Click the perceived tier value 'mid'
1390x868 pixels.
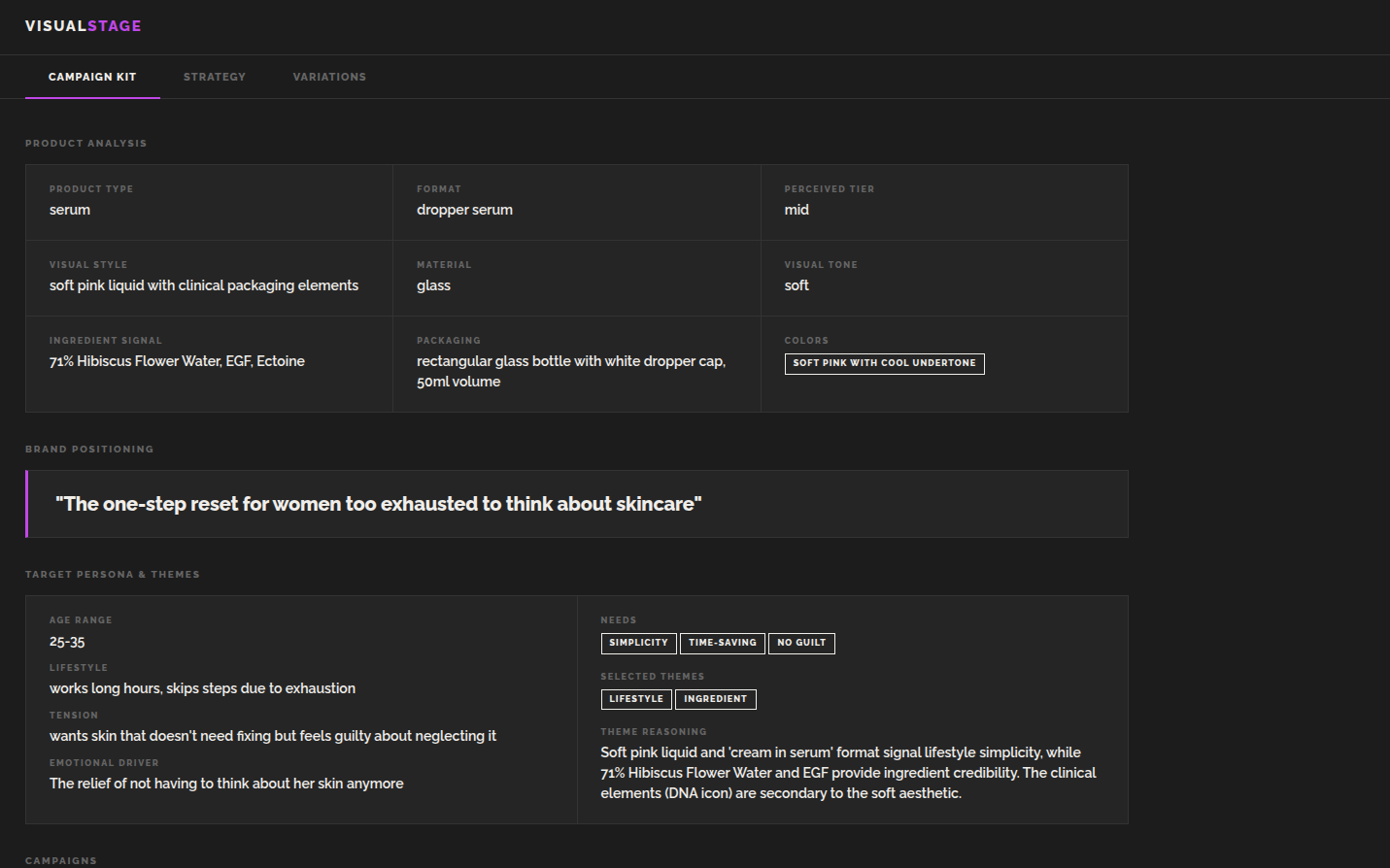point(797,210)
